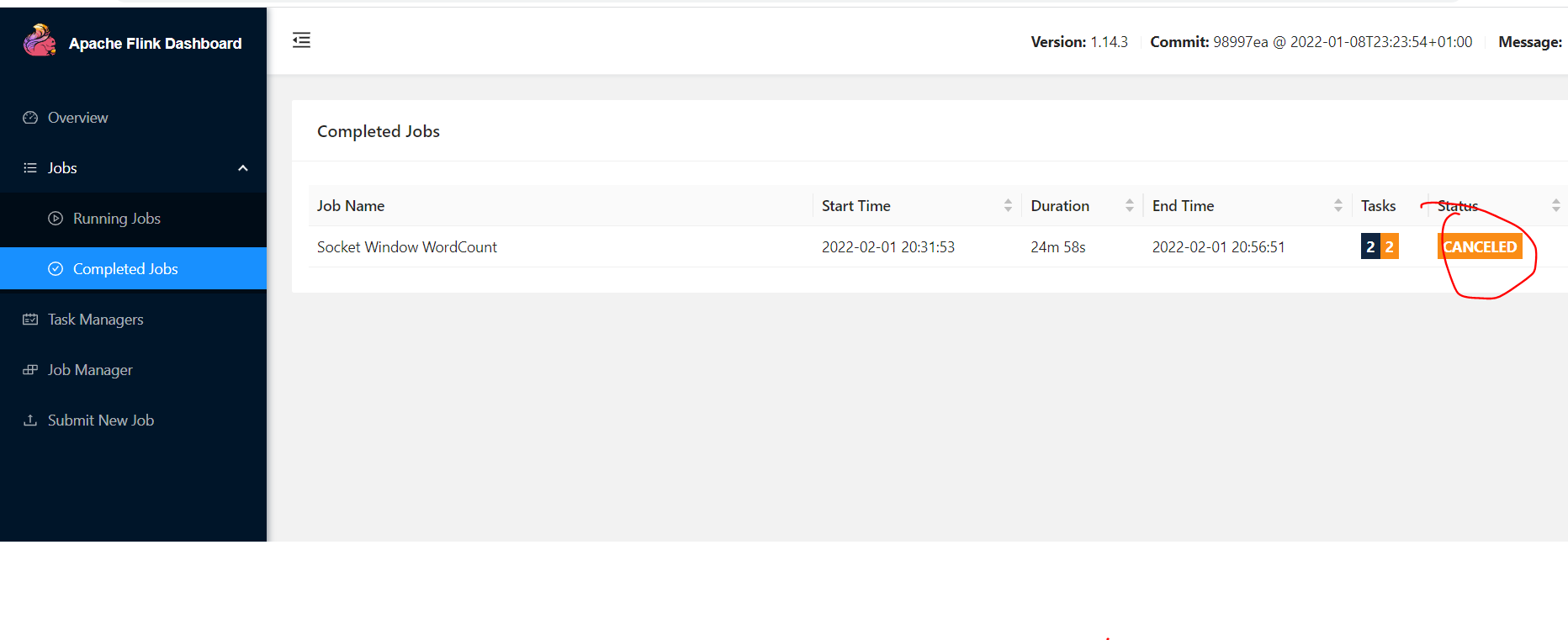Click start time 2022-02-01 20:31:53 cell
Image resolution: width=1568 pixels, height=640 pixels.
pos(888,247)
